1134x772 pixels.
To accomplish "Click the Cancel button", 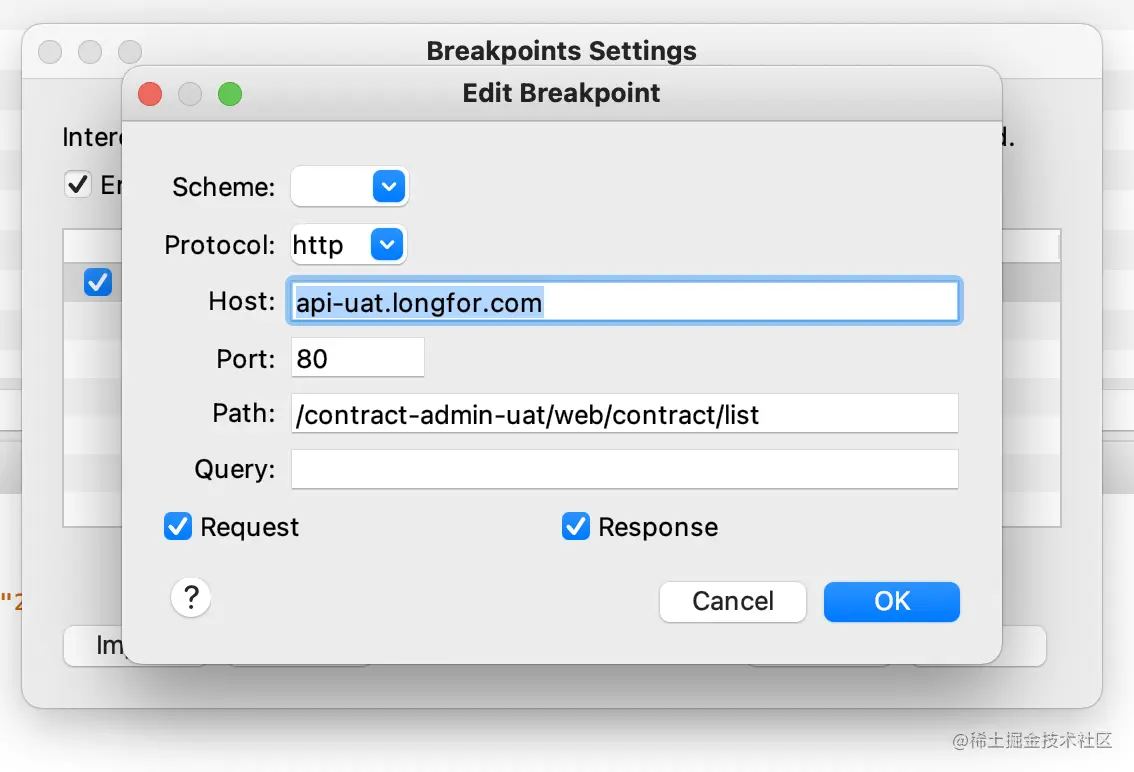I will tap(732, 601).
